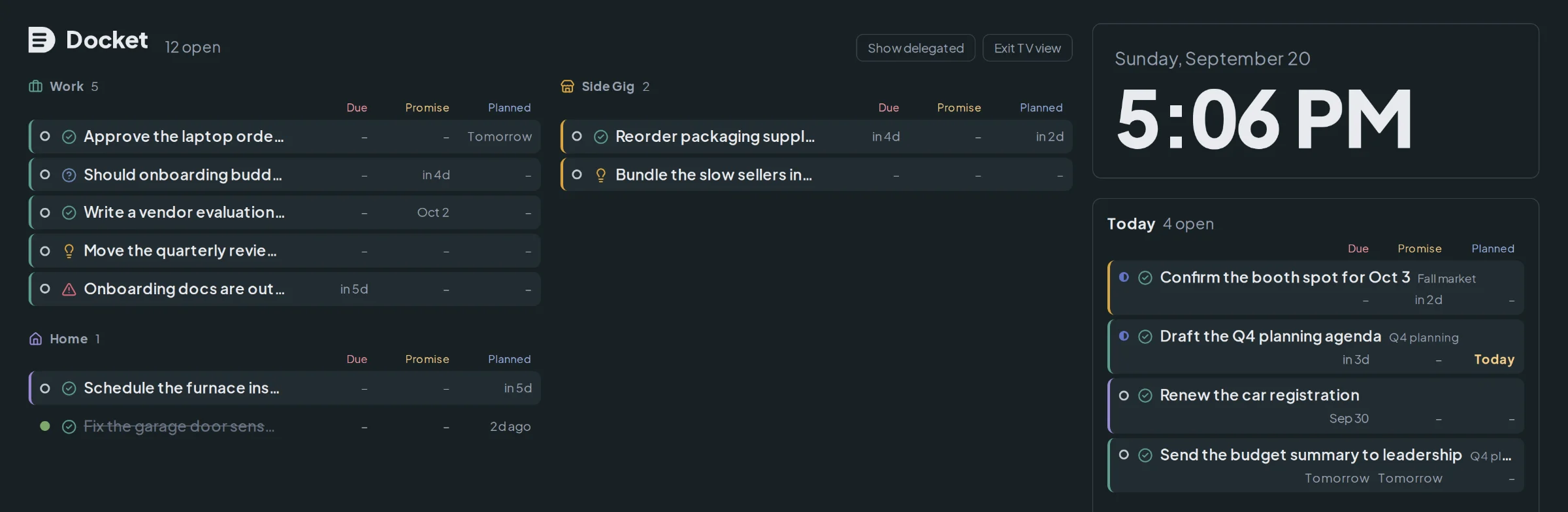Click the Oct 2 promise date

(433, 213)
